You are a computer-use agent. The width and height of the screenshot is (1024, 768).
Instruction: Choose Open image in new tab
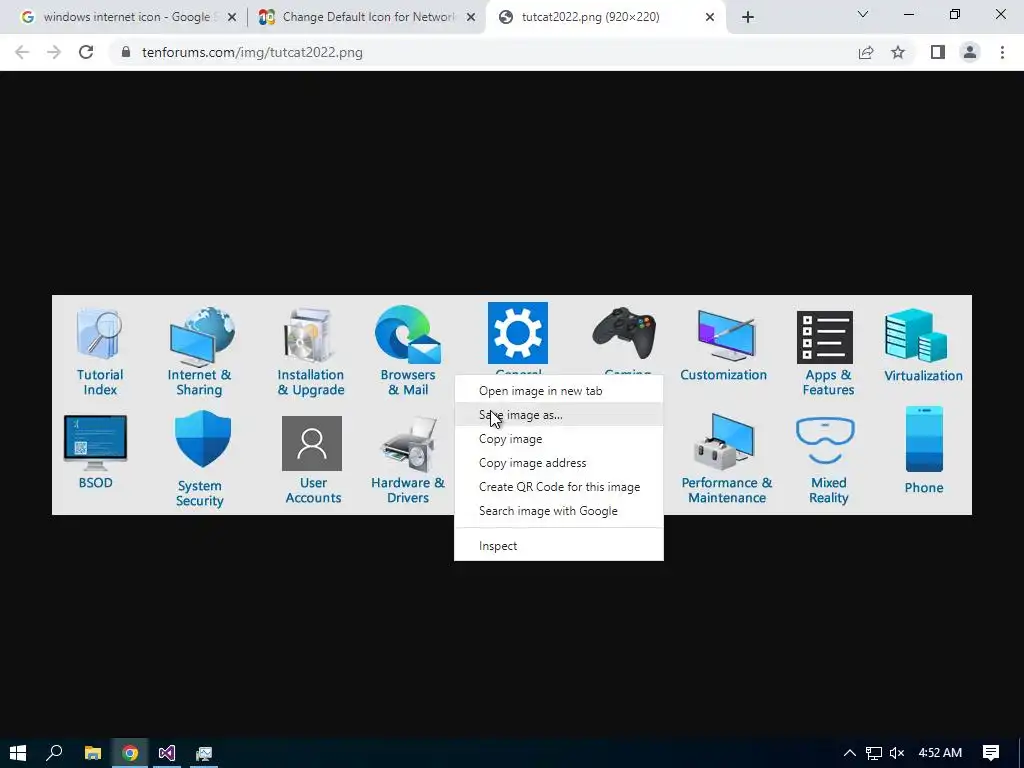pos(558,391)
